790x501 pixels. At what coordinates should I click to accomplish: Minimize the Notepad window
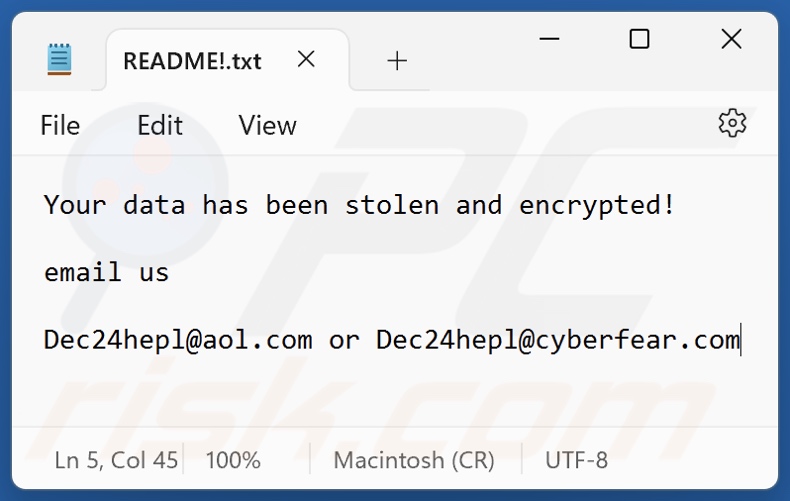tap(550, 39)
